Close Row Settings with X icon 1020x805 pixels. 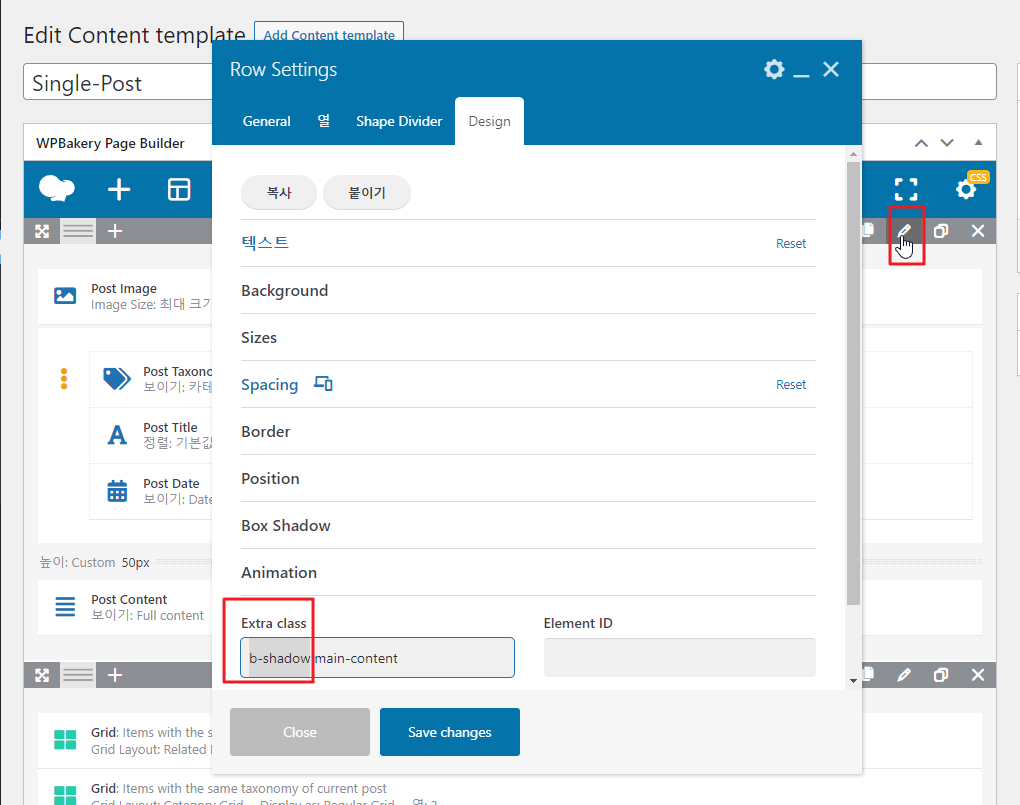click(831, 69)
